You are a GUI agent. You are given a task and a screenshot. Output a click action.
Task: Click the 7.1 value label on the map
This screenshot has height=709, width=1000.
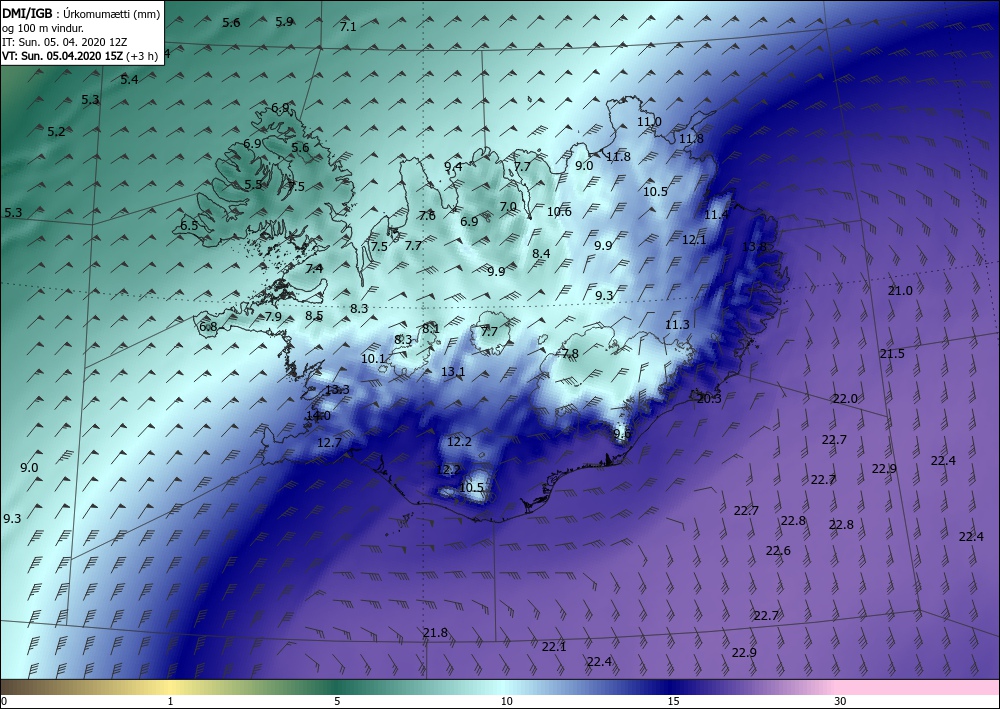tap(348, 27)
